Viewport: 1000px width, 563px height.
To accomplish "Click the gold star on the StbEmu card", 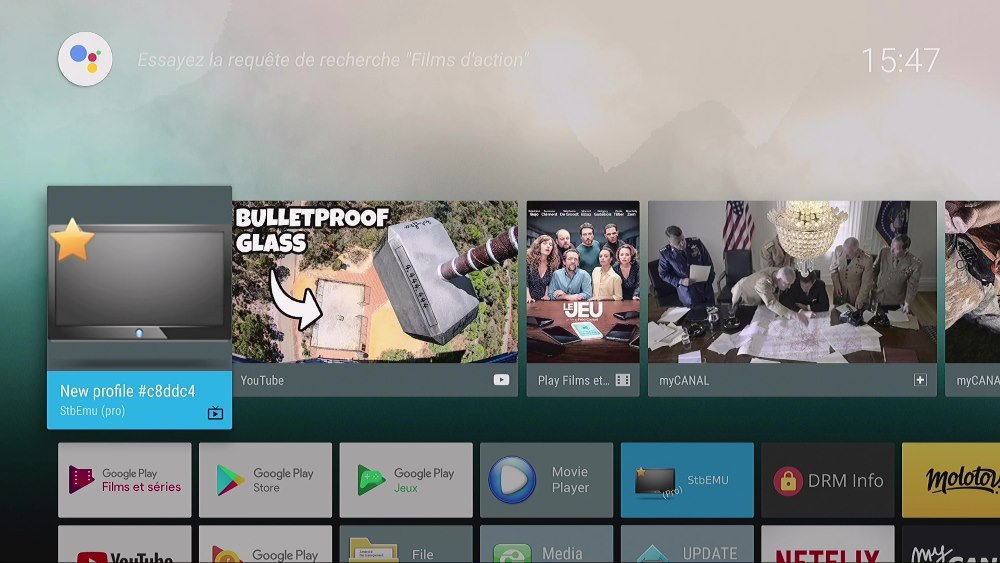I will click(x=72, y=240).
